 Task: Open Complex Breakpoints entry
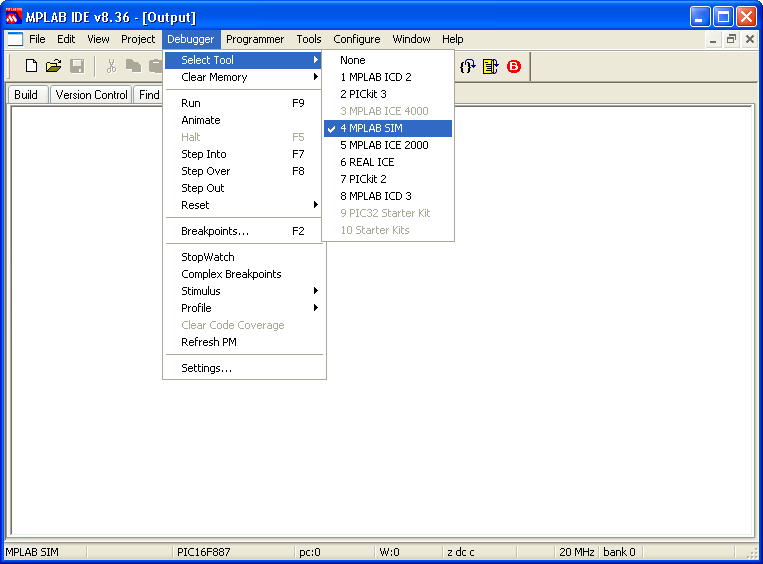tap(243, 274)
